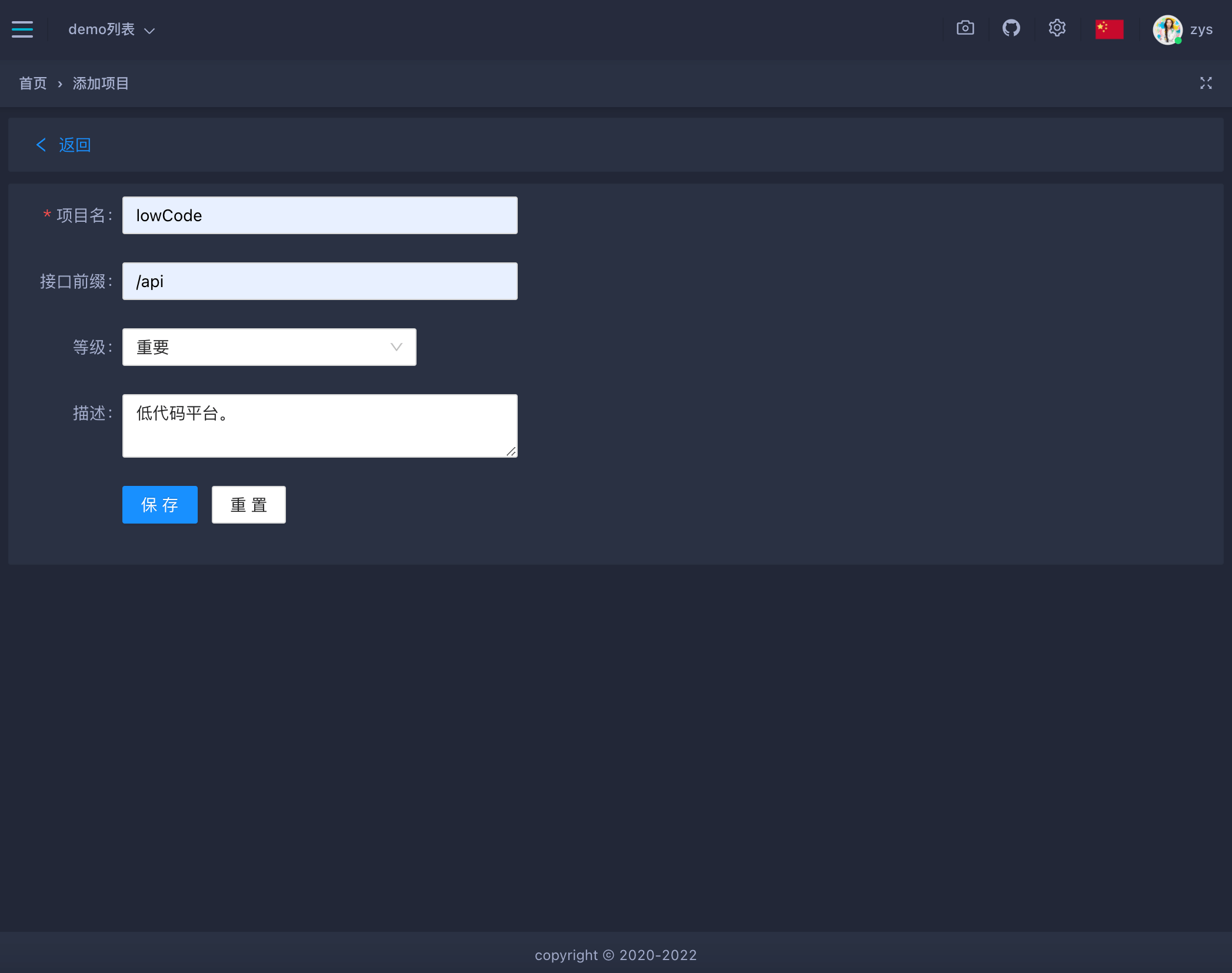Focus the 接口前缀 input field
The width and height of the screenshot is (1232, 973).
(319, 281)
